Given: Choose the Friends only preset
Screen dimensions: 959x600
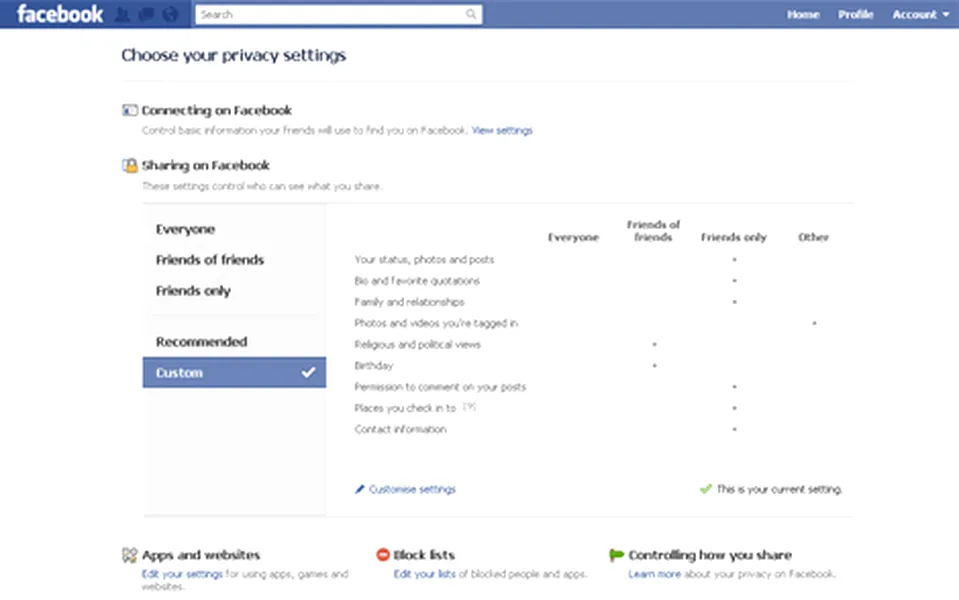Looking at the screenshot, I should tap(193, 291).
